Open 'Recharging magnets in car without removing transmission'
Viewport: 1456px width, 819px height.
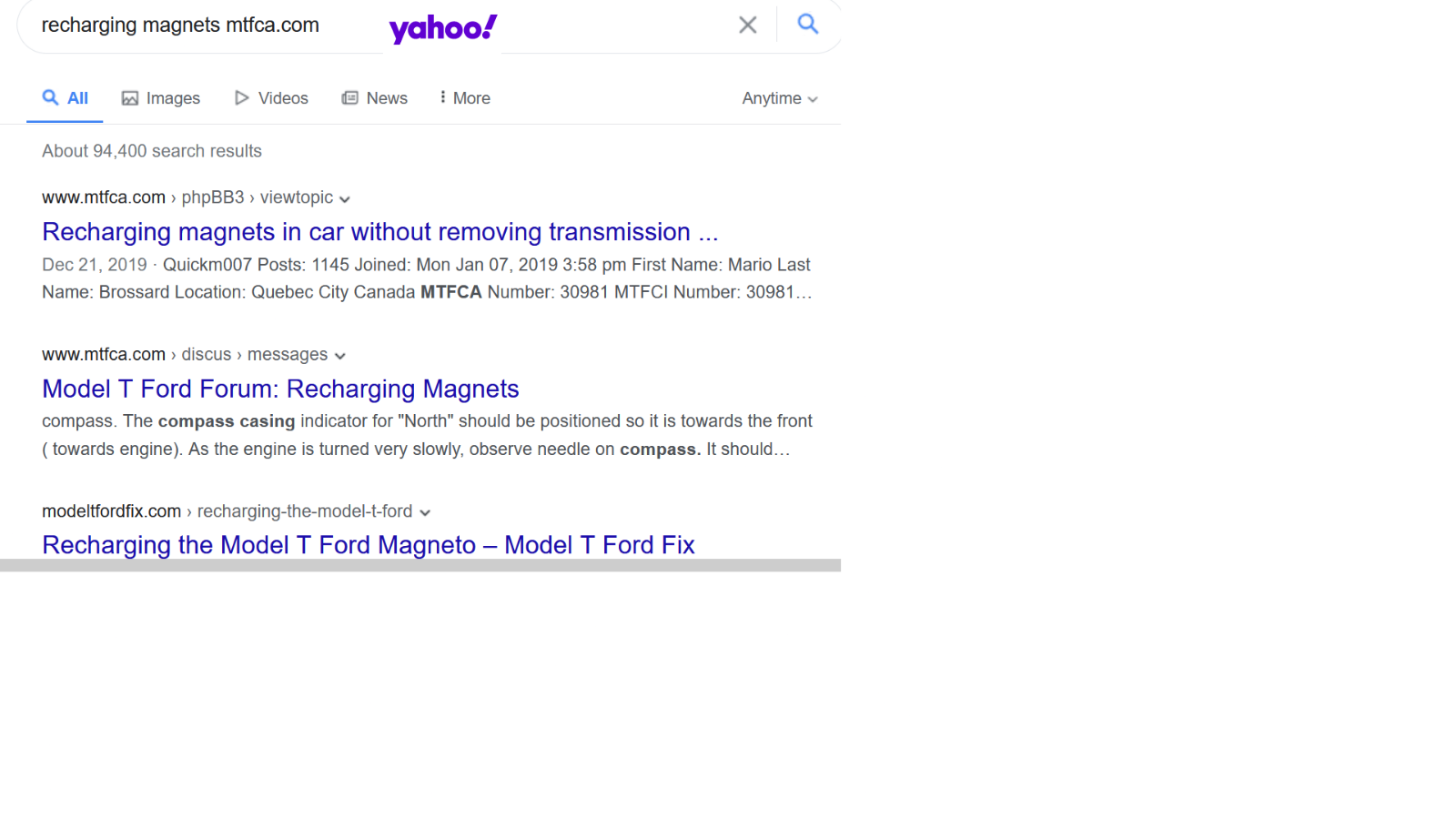[379, 232]
